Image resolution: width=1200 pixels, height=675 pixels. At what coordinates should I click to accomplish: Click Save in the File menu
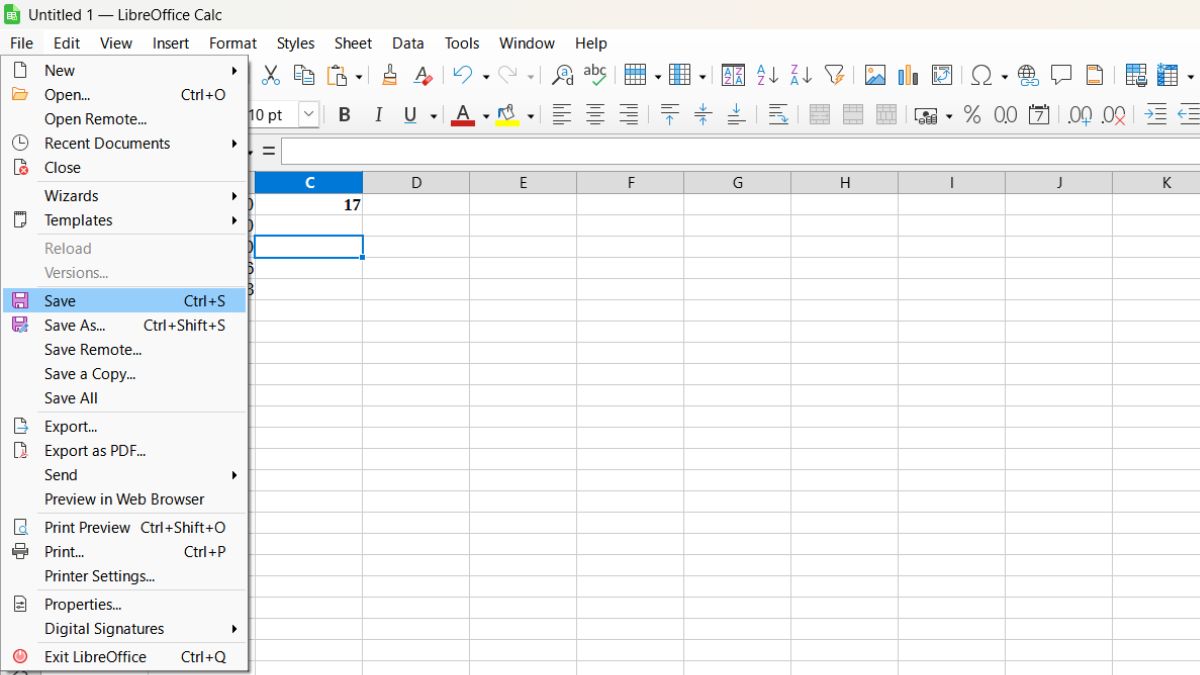coord(125,301)
